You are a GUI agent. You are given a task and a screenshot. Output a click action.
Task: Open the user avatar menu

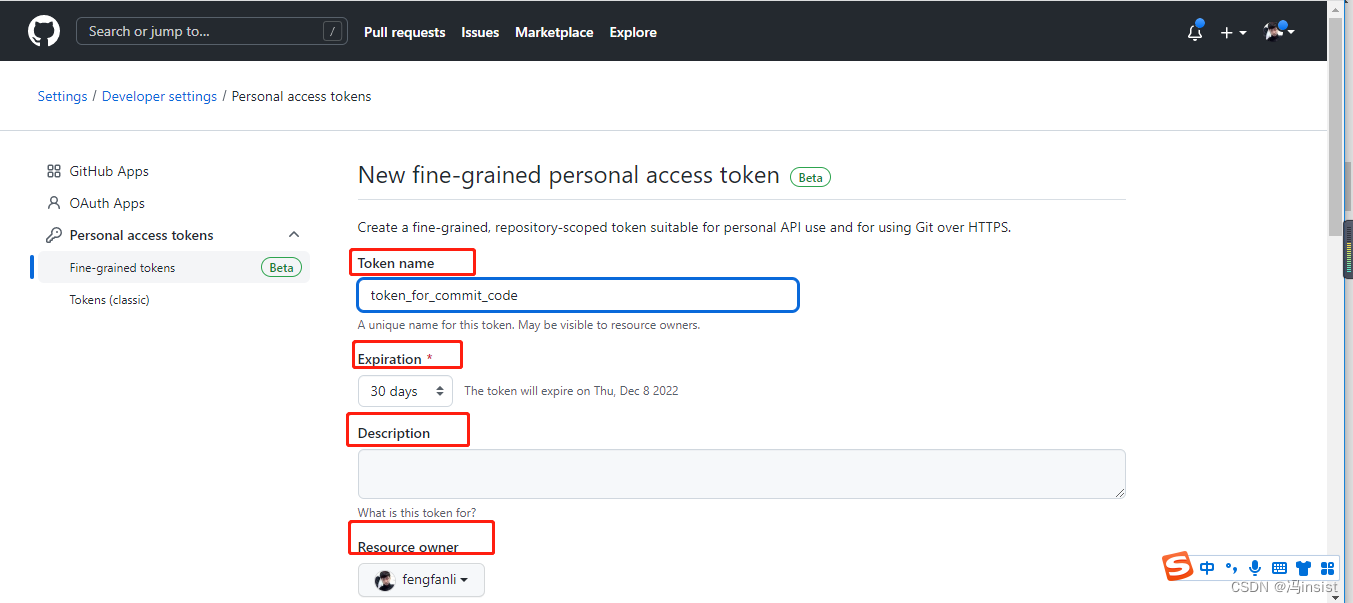coord(1278,32)
